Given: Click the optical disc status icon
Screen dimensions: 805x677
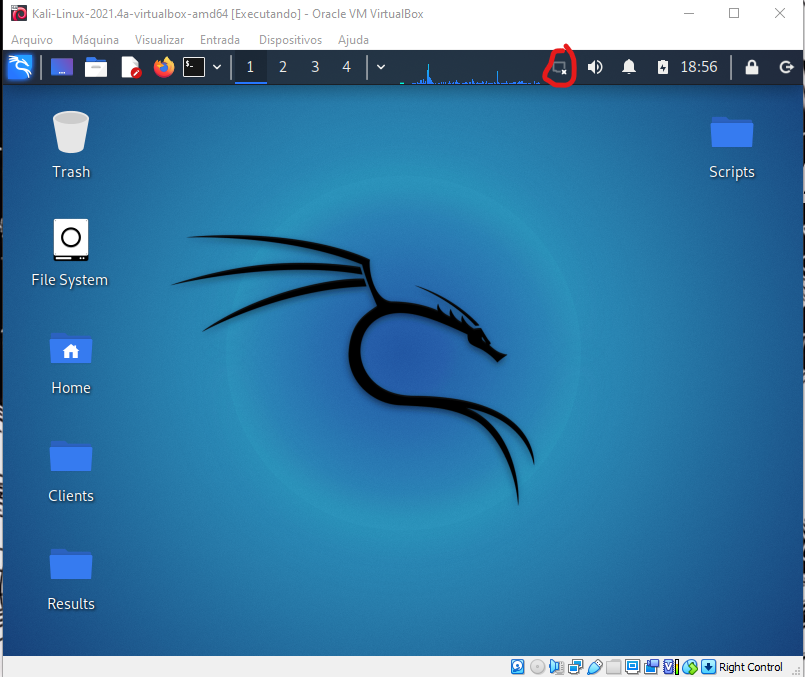Looking at the screenshot, I should pyautogui.click(x=537, y=667).
